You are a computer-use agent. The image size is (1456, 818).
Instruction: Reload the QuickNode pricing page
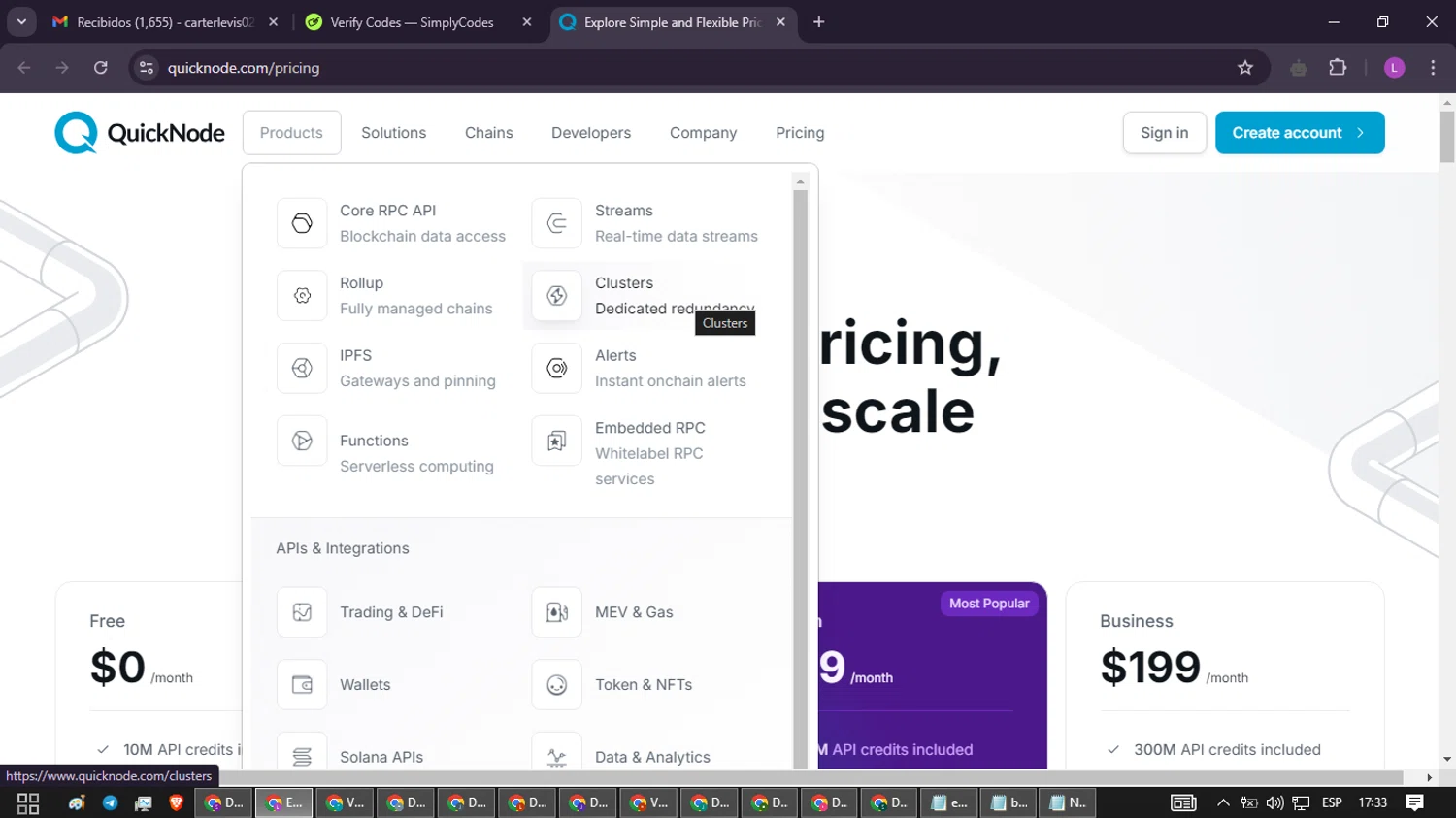point(101,68)
